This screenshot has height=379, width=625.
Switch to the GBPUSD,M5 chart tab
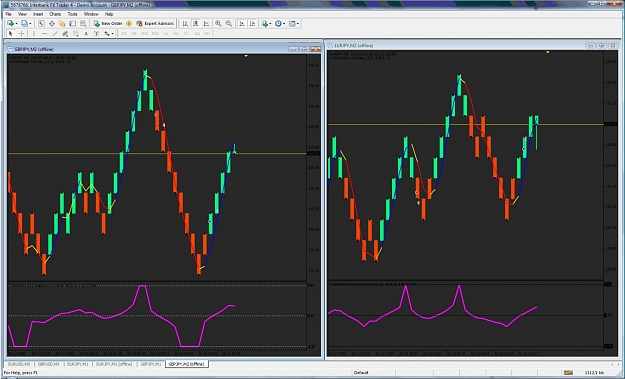49,364
